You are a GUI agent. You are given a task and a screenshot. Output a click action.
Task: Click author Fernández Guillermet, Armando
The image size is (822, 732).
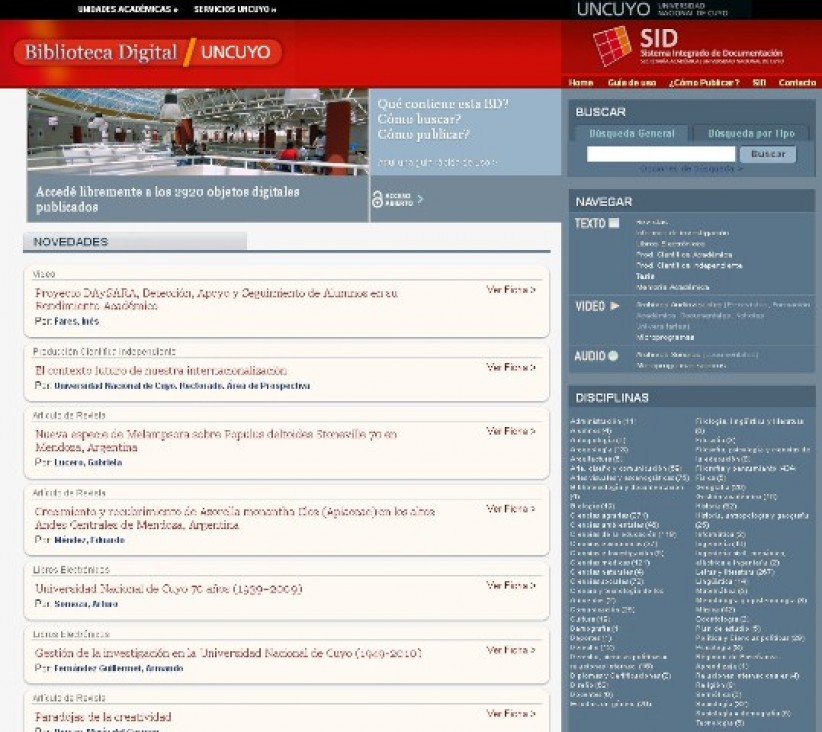[118, 668]
